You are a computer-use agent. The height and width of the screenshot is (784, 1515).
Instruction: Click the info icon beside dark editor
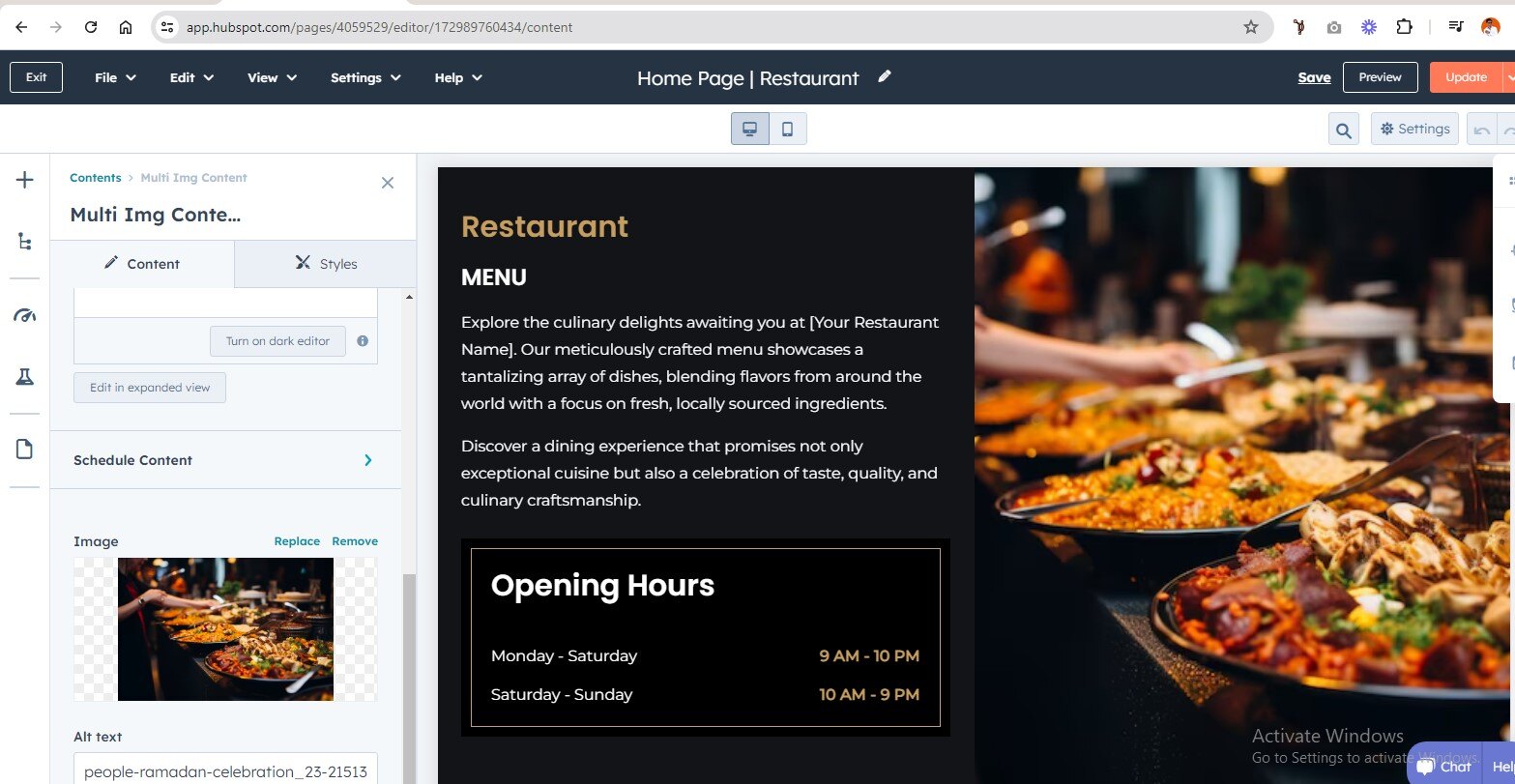[x=363, y=341]
